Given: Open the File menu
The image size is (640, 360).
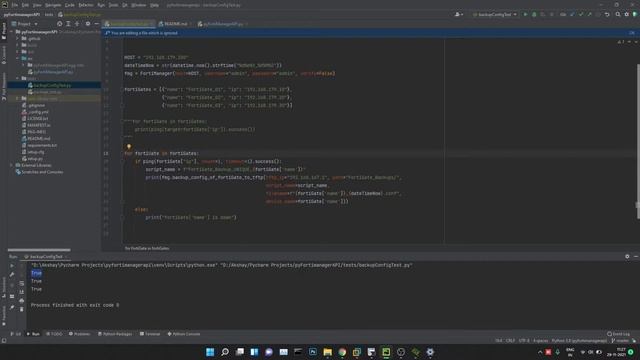Looking at the screenshot, I should click(15, 5).
